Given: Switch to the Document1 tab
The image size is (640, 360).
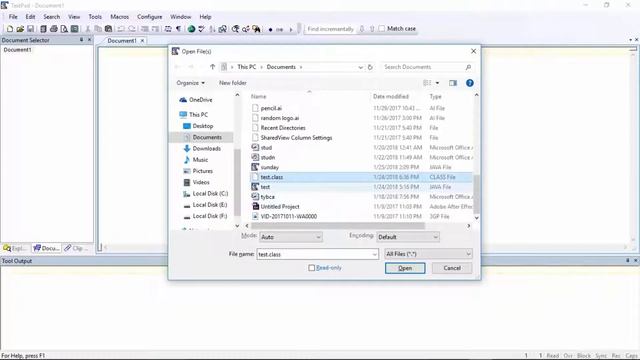Looking at the screenshot, I should [x=122, y=41].
